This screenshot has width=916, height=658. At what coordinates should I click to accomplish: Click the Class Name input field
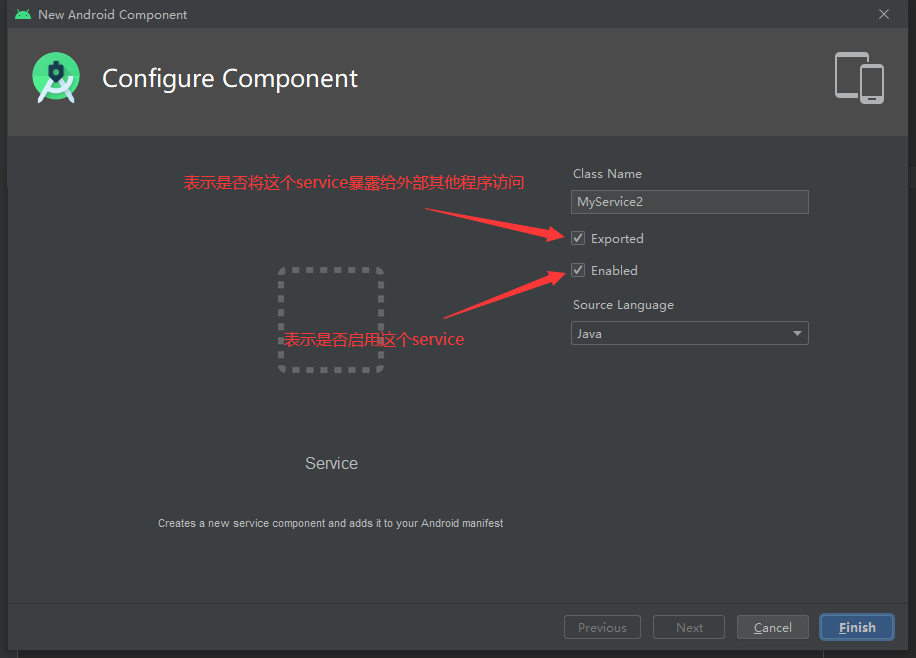(x=689, y=202)
